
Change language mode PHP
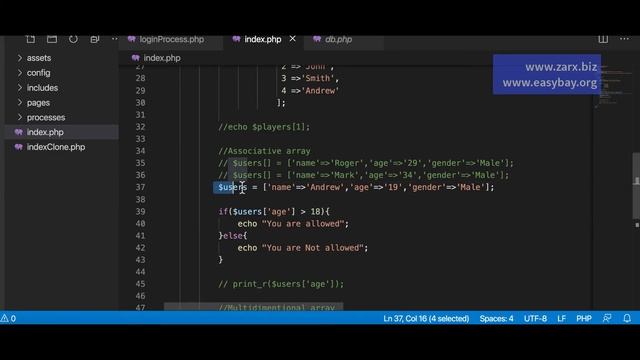[584, 318]
